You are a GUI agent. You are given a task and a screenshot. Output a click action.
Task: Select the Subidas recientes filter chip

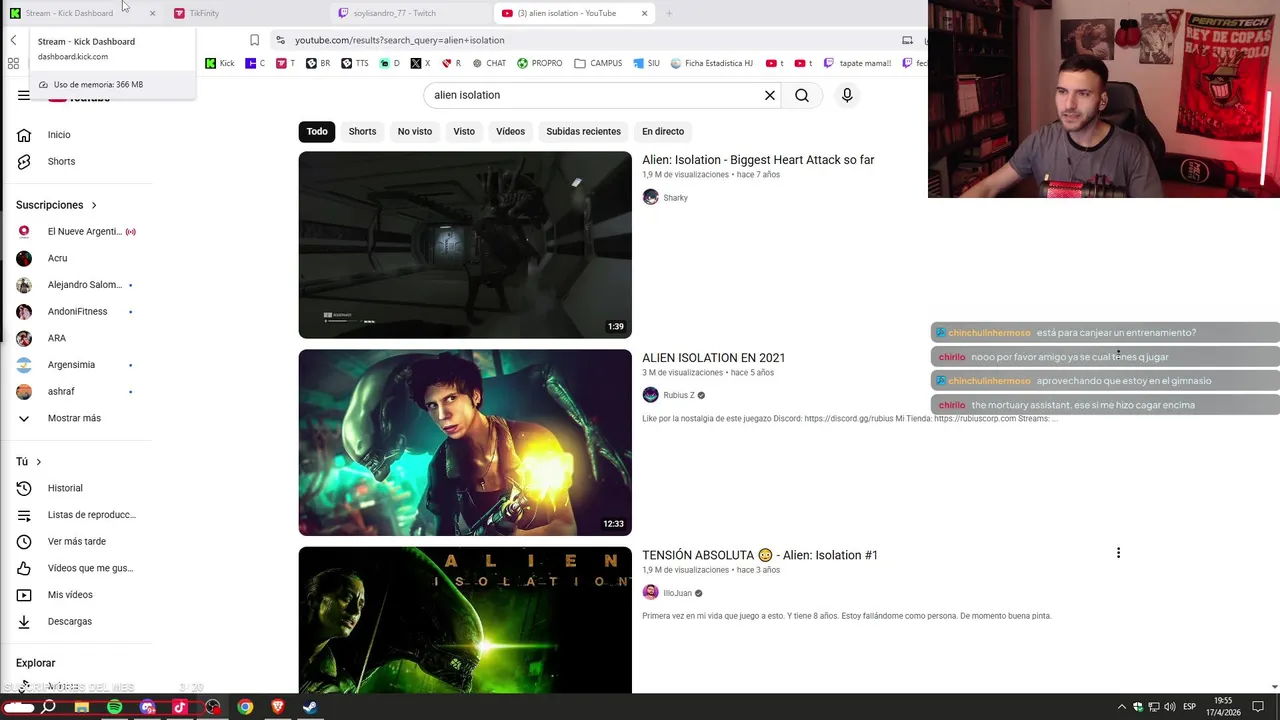(583, 131)
